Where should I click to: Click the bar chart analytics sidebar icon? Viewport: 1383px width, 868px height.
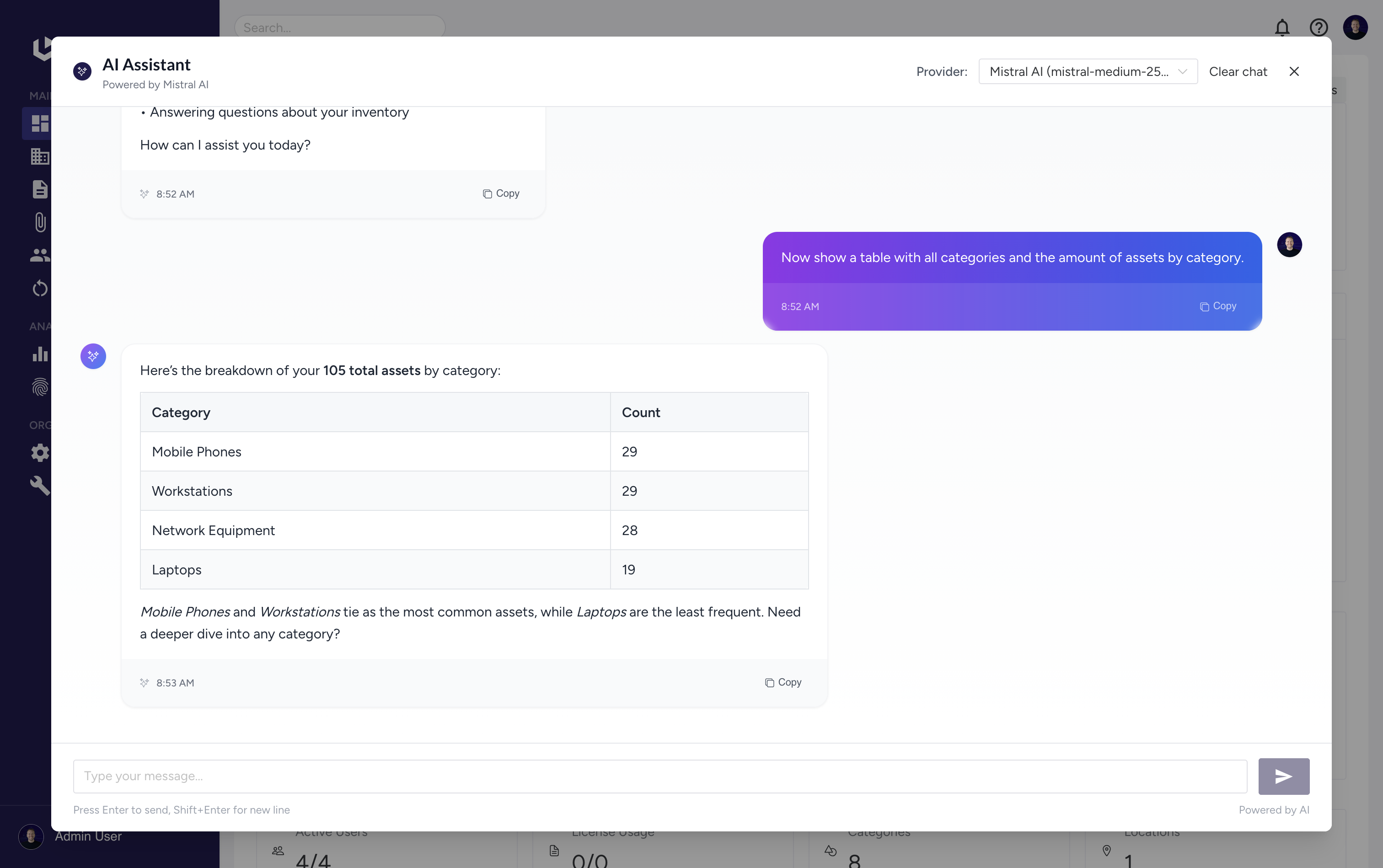pyautogui.click(x=40, y=354)
